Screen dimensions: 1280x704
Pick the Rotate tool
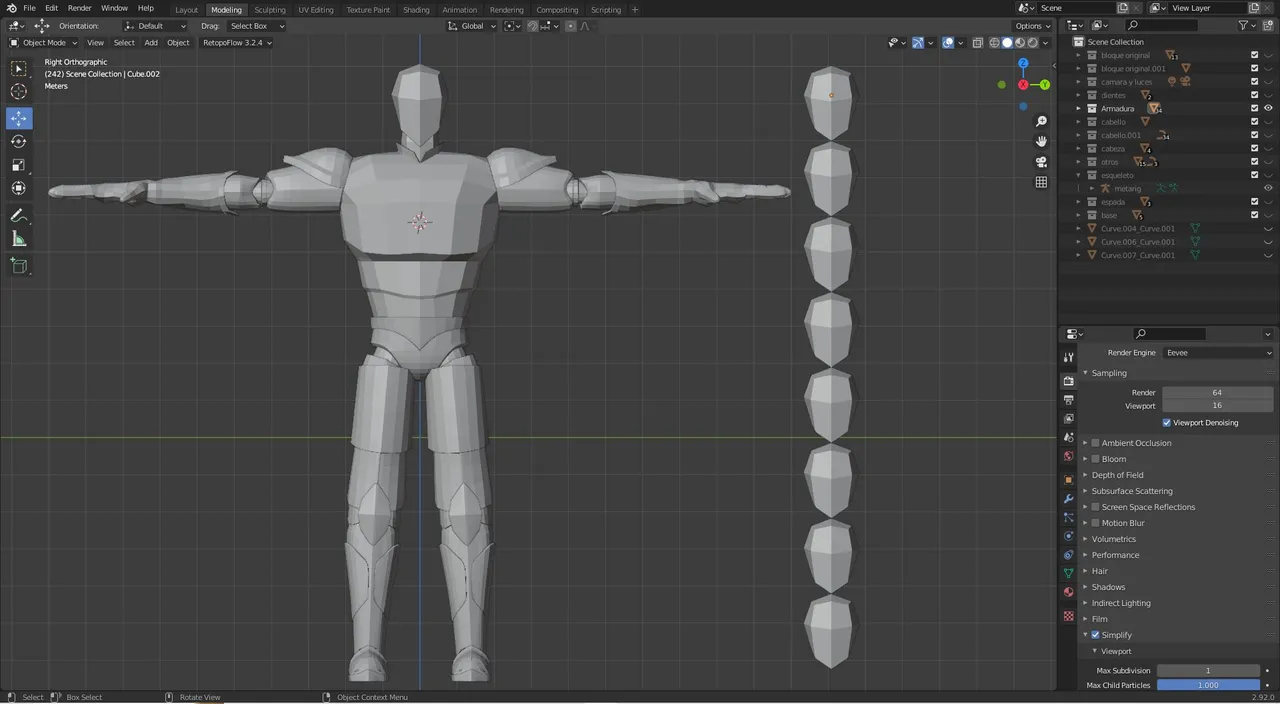pyautogui.click(x=19, y=141)
